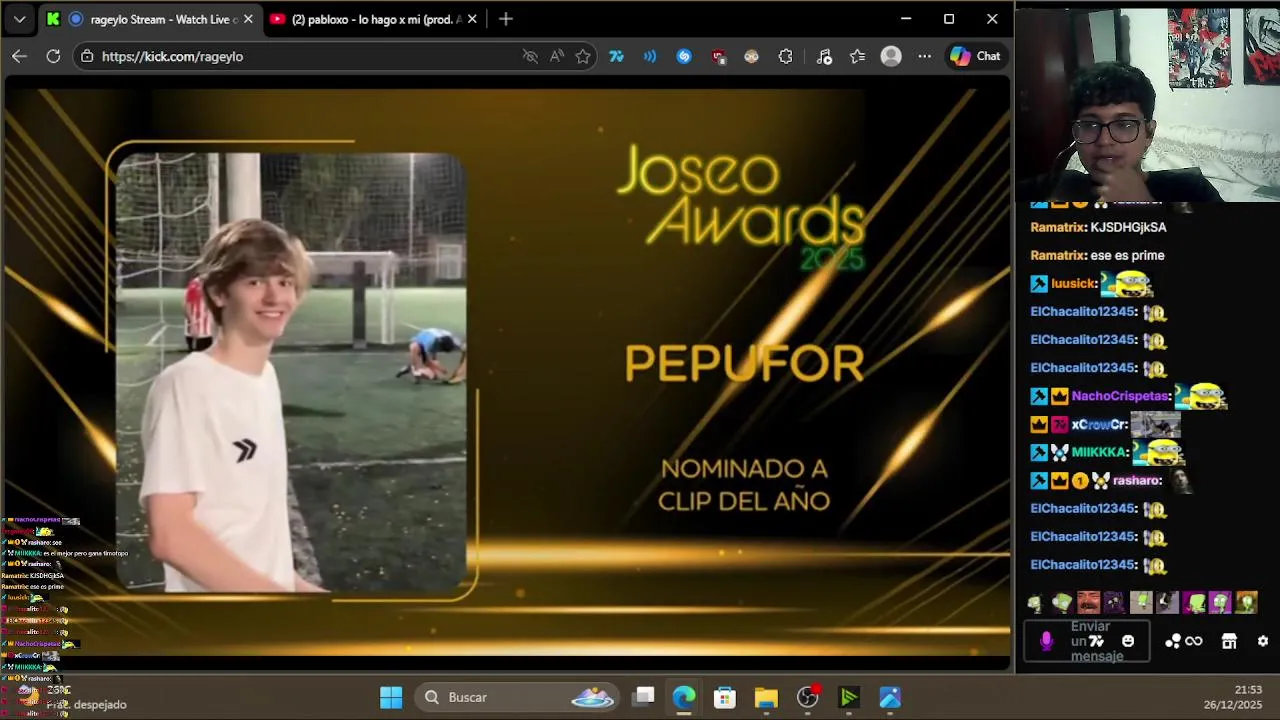Screen dimensions: 1280x720
Task: Pick the last orange-background emote
Action: pyautogui.click(x=1245, y=603)
